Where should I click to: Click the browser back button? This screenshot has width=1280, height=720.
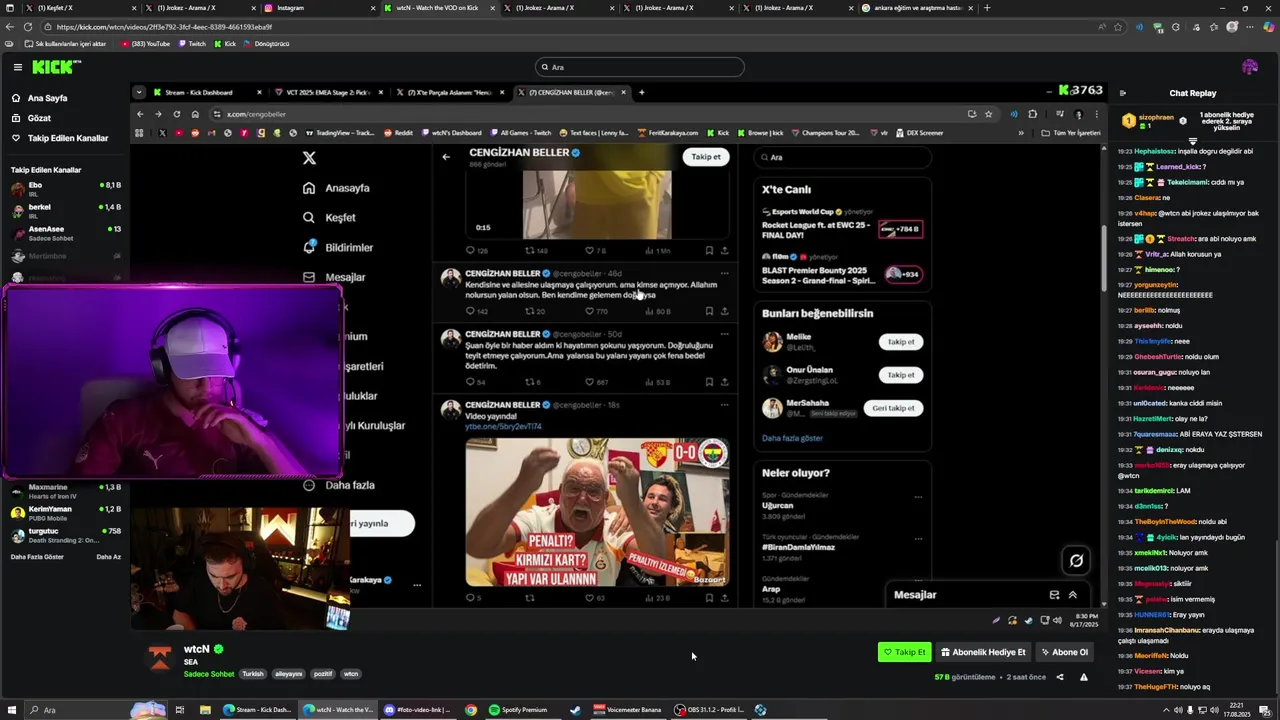10,27
